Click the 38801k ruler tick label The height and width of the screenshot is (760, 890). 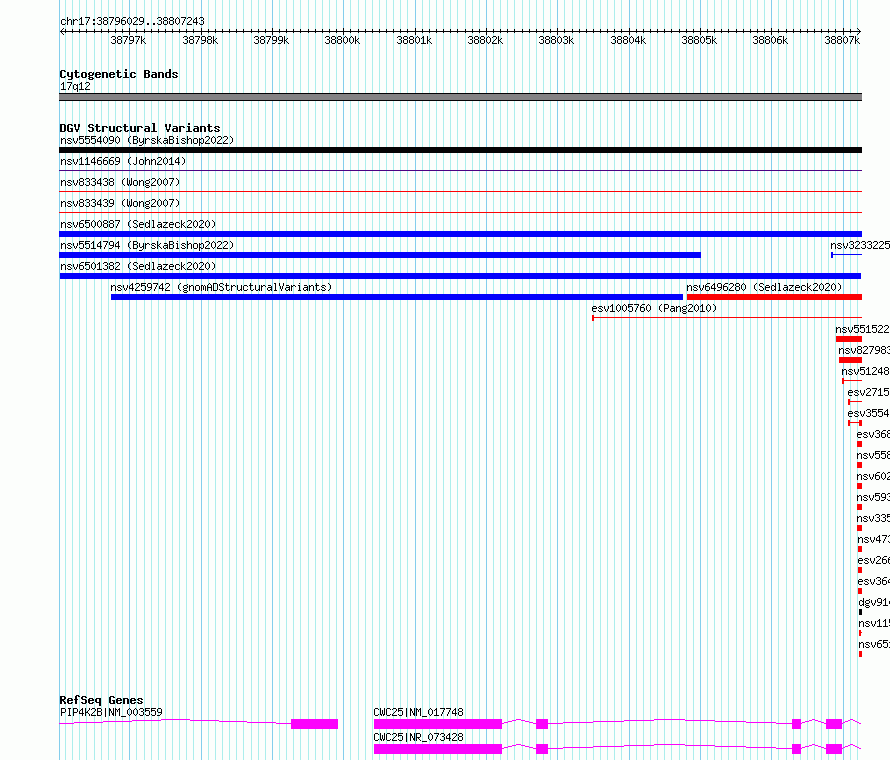(x=414, y=40)
